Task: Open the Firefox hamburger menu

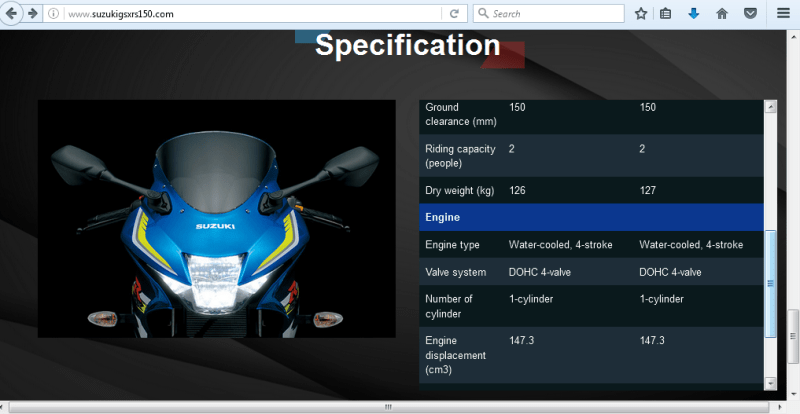Action: point(783,14)
